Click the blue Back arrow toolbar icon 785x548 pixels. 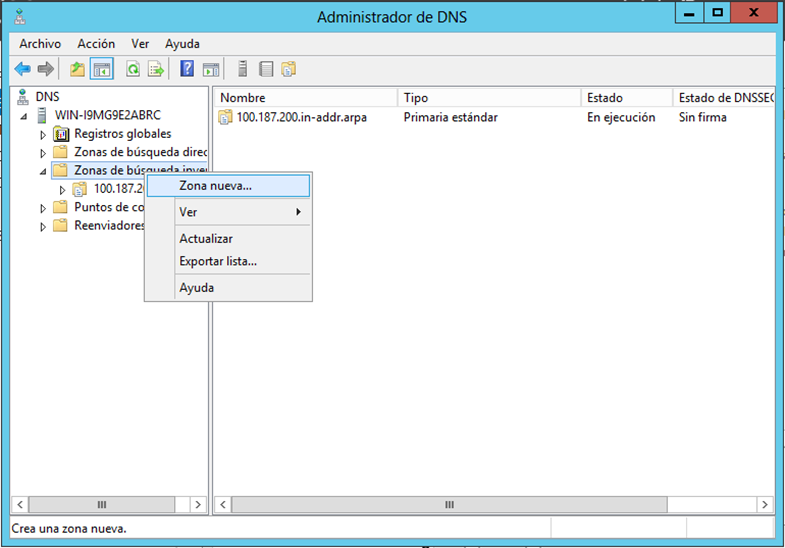point(22,69)
